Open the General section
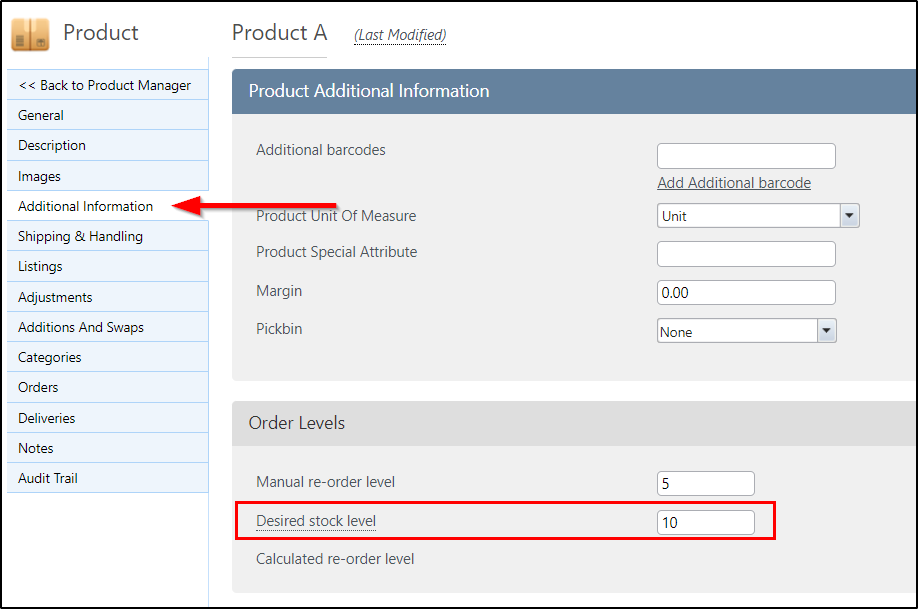 click(x=108, y=115)
